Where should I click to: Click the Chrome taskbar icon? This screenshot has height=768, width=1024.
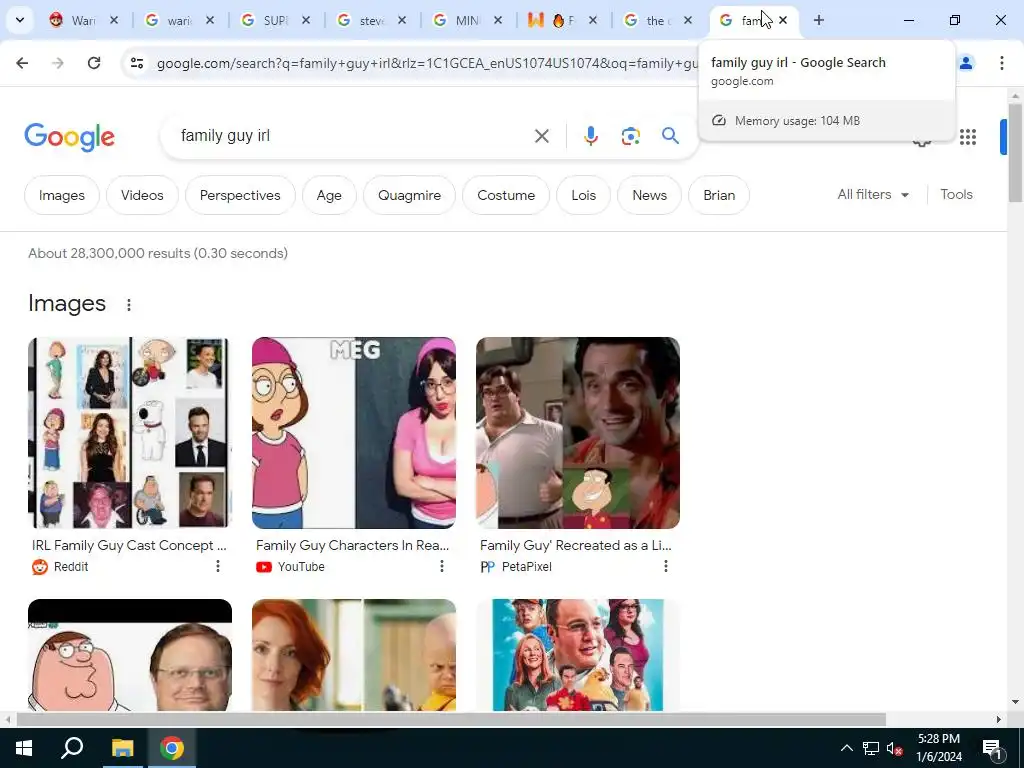[x=172, y=748]
